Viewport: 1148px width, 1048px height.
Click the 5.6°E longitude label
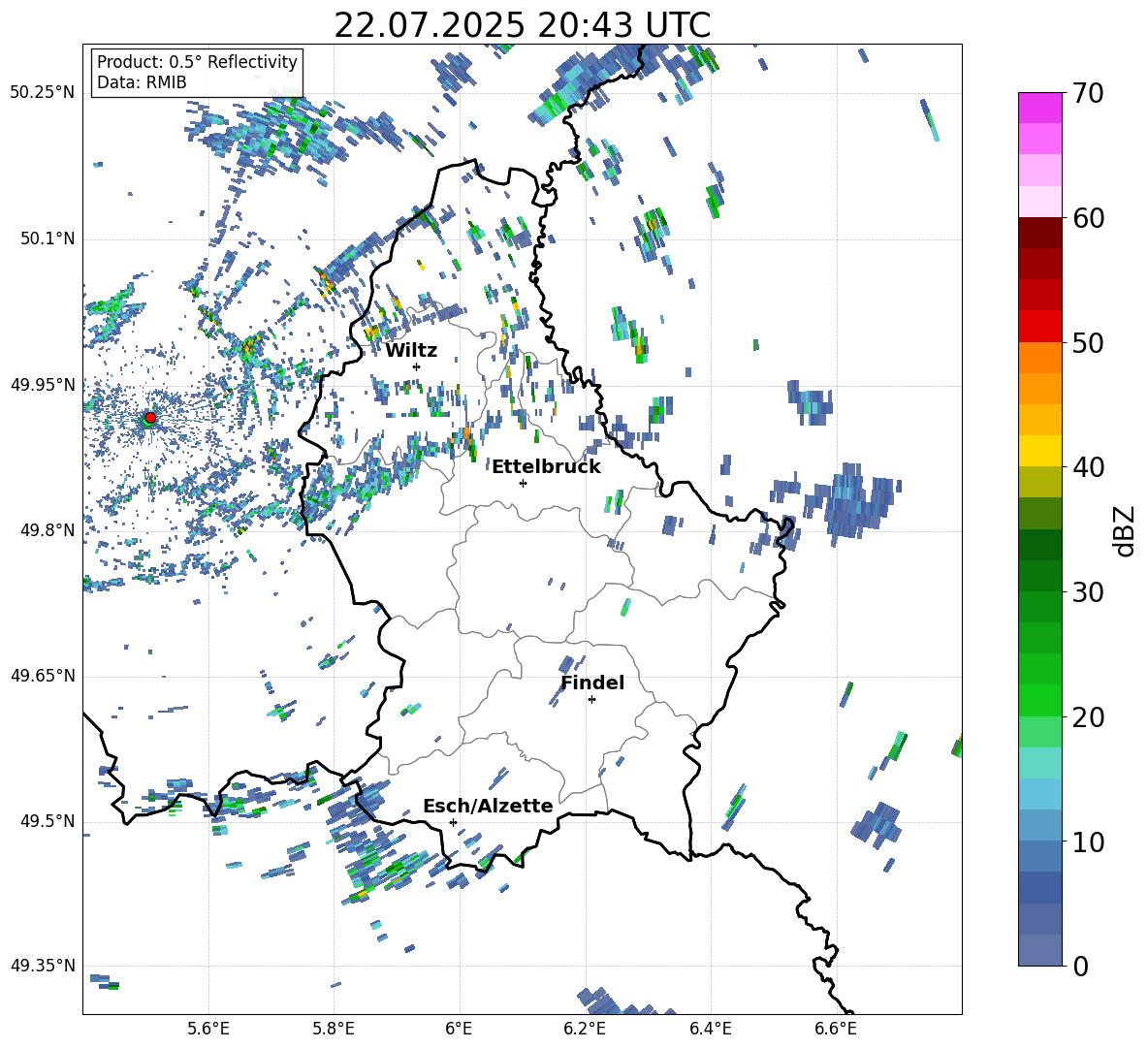coord(208,1030)
